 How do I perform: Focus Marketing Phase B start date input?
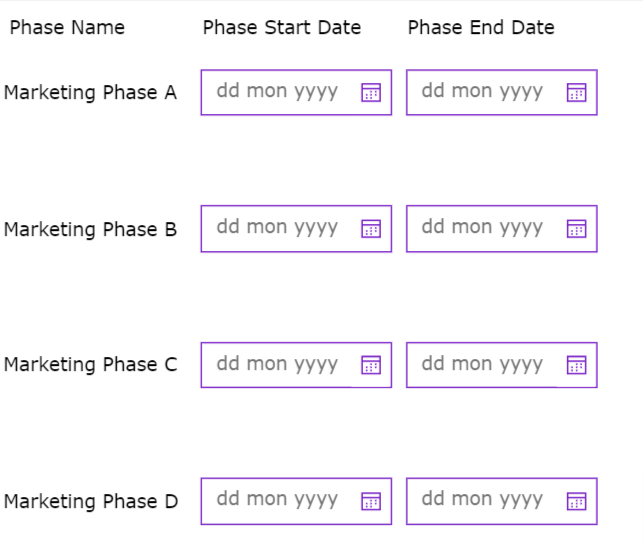pos(278,228)
